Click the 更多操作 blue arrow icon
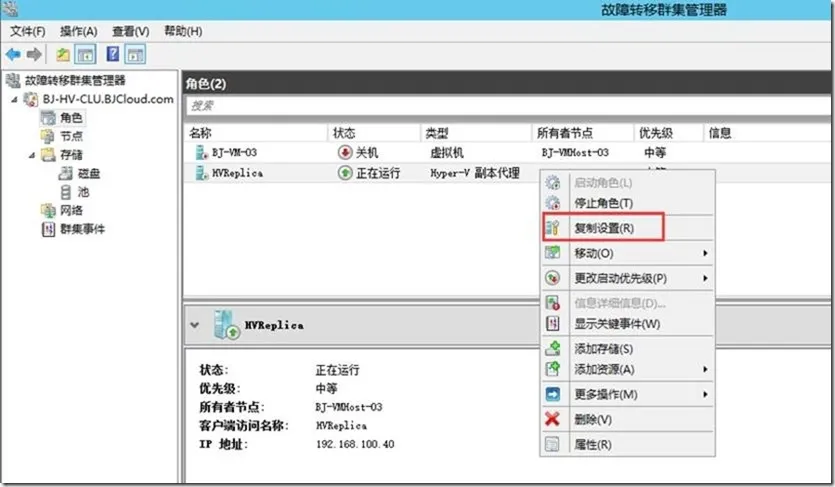Screen dimensions: 835x487 [553, 394]
